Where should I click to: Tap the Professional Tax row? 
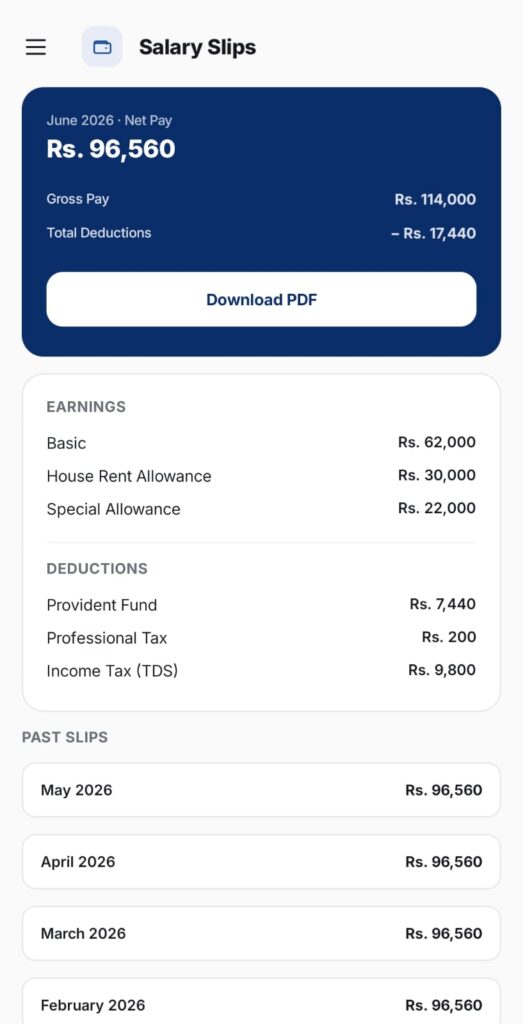tap(261, 637)
